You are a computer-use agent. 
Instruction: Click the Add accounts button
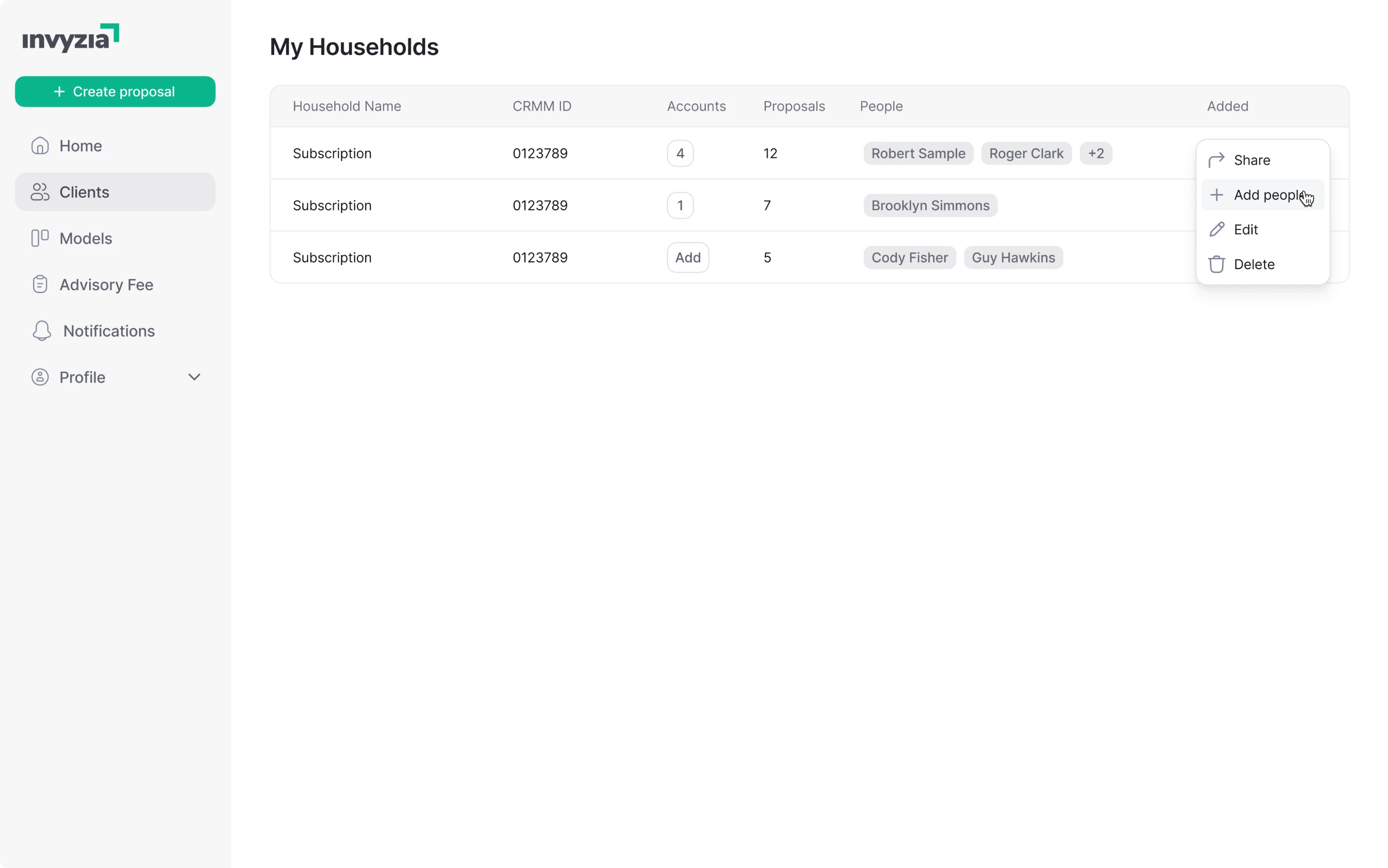tap(688, 257)
